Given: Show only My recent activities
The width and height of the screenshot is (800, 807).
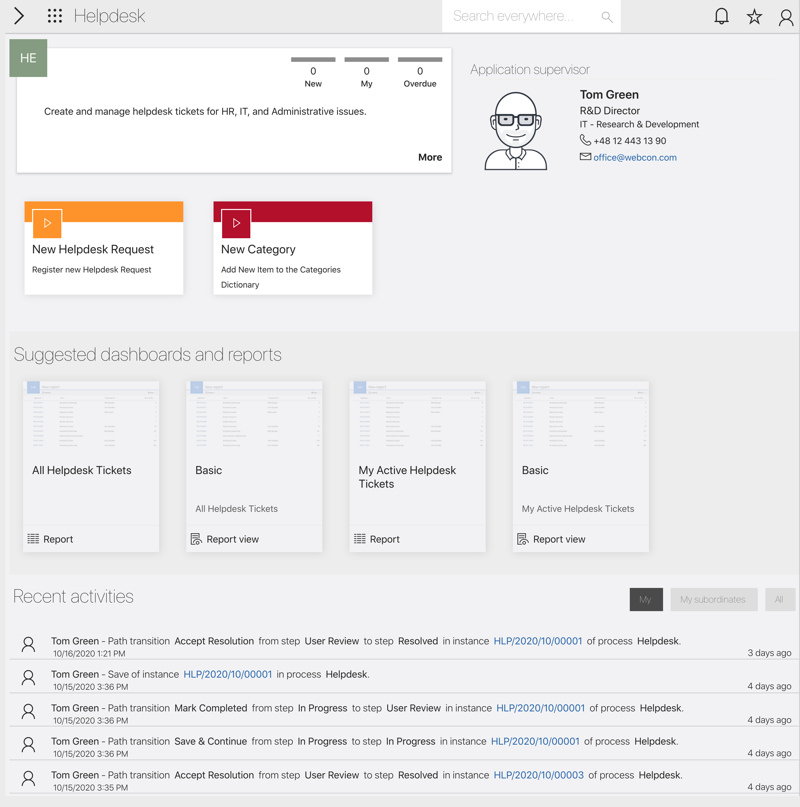Looking at the screenshot, I should (x=645, y=599).
